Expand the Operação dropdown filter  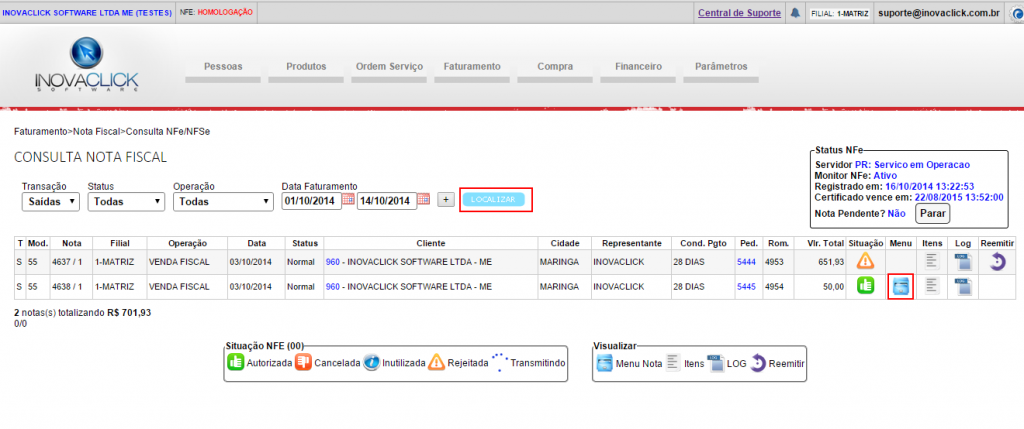[222, 201]
